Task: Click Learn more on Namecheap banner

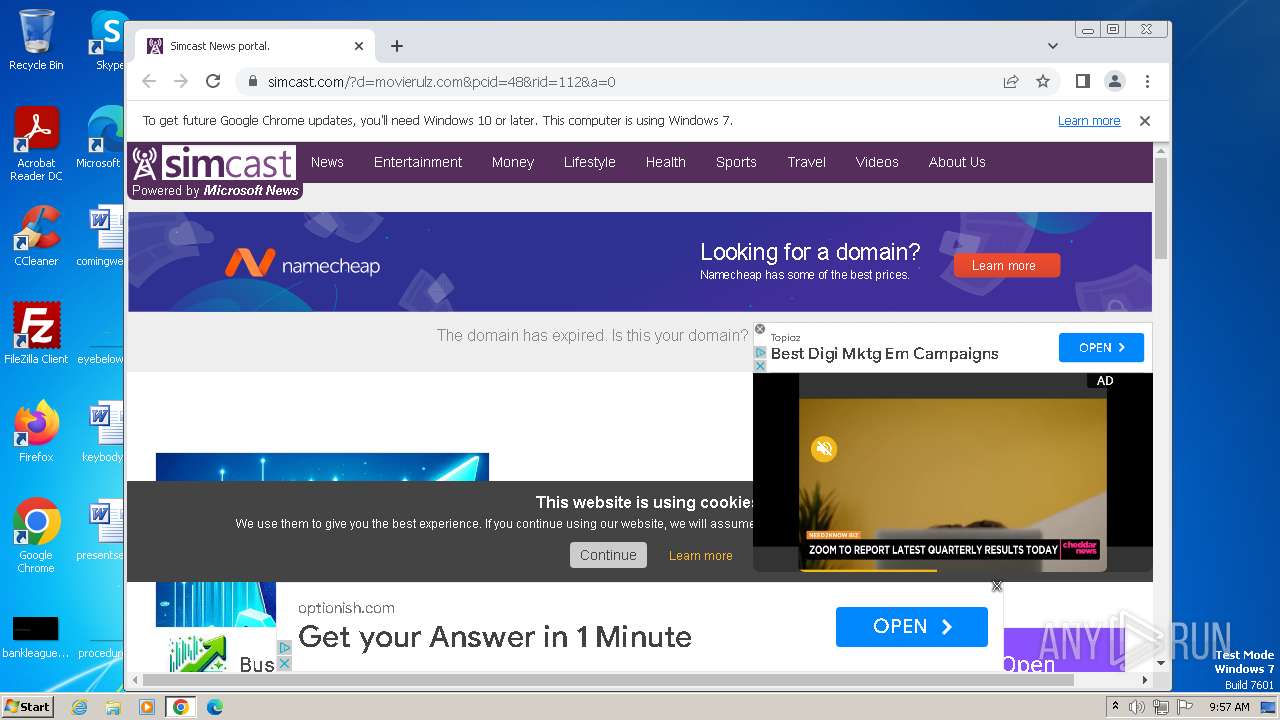Action: pos(1007,266)
